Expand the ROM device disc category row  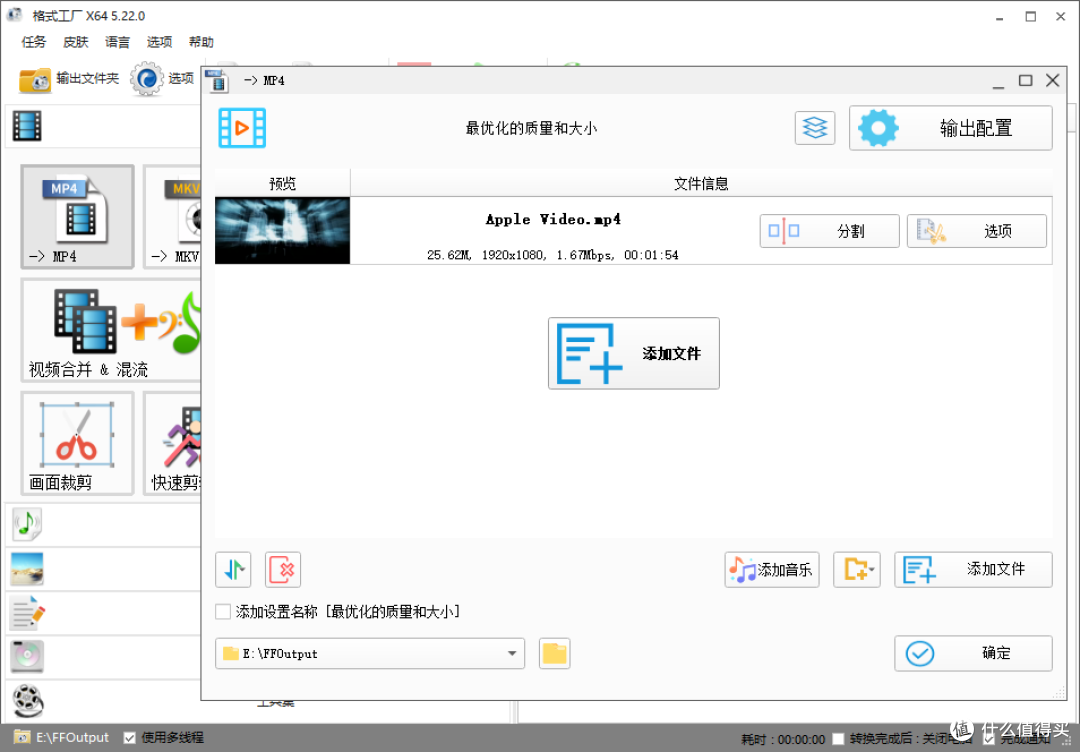tap(27, 656)
